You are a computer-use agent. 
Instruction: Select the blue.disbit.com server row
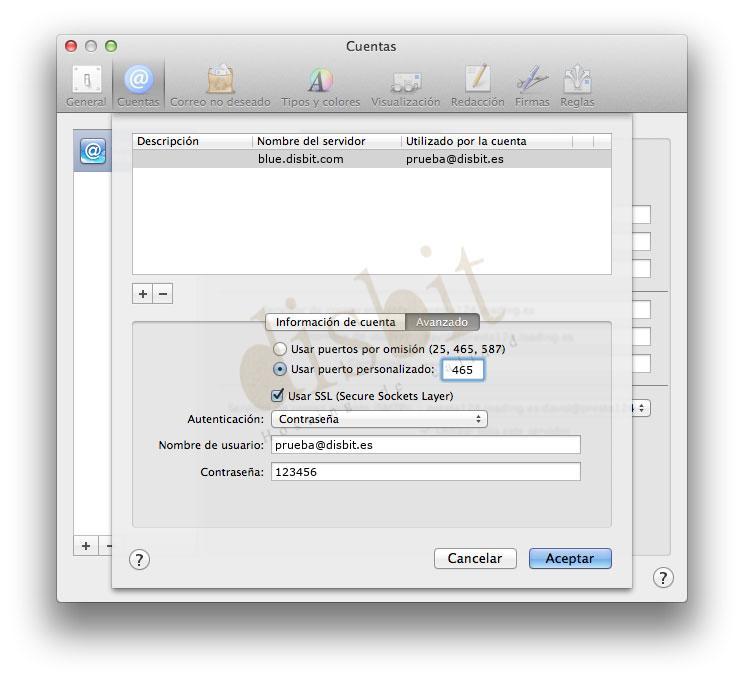tap(370, 159)
